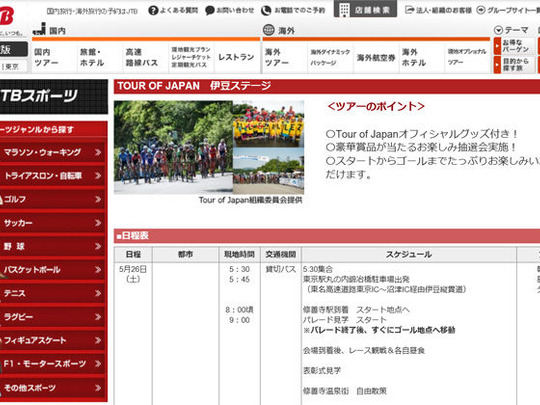Viewport: 540px width, 405px height.
Task: Click the TOUR OF JAPAN 伊豆ステージ heading
Action: pos(194,86)
